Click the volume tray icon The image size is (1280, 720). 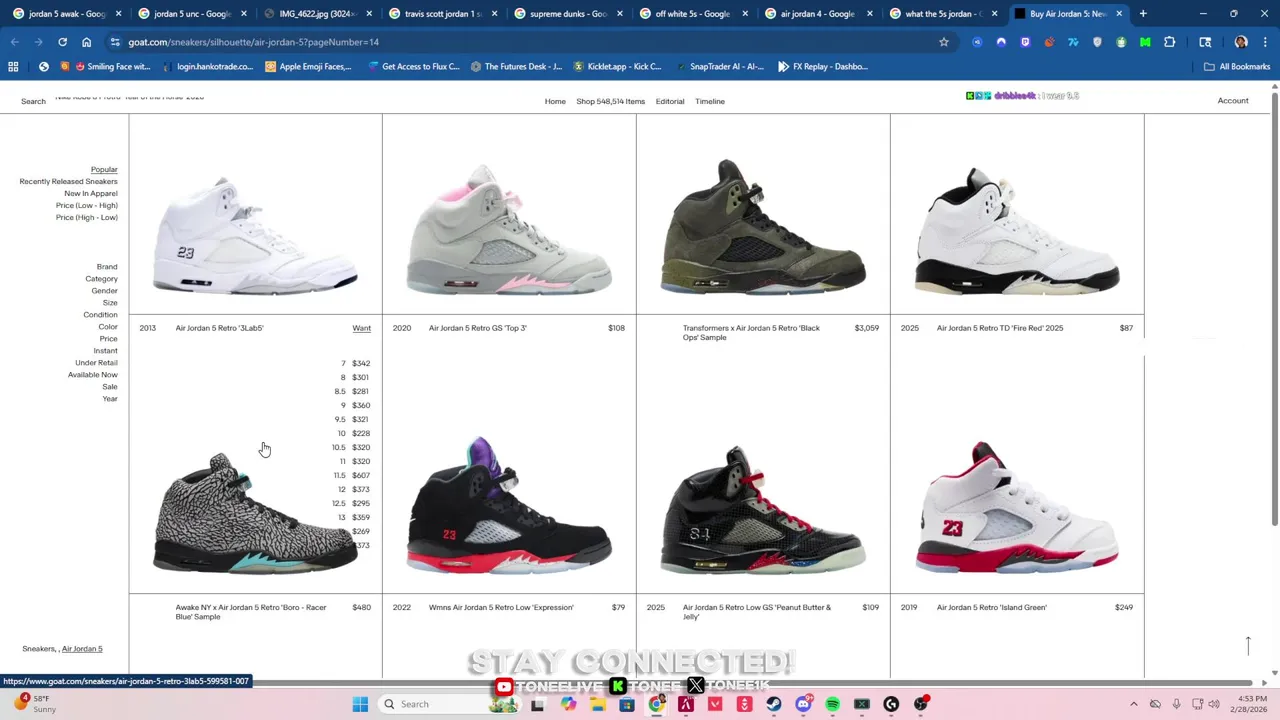(x=1216, y=704)
